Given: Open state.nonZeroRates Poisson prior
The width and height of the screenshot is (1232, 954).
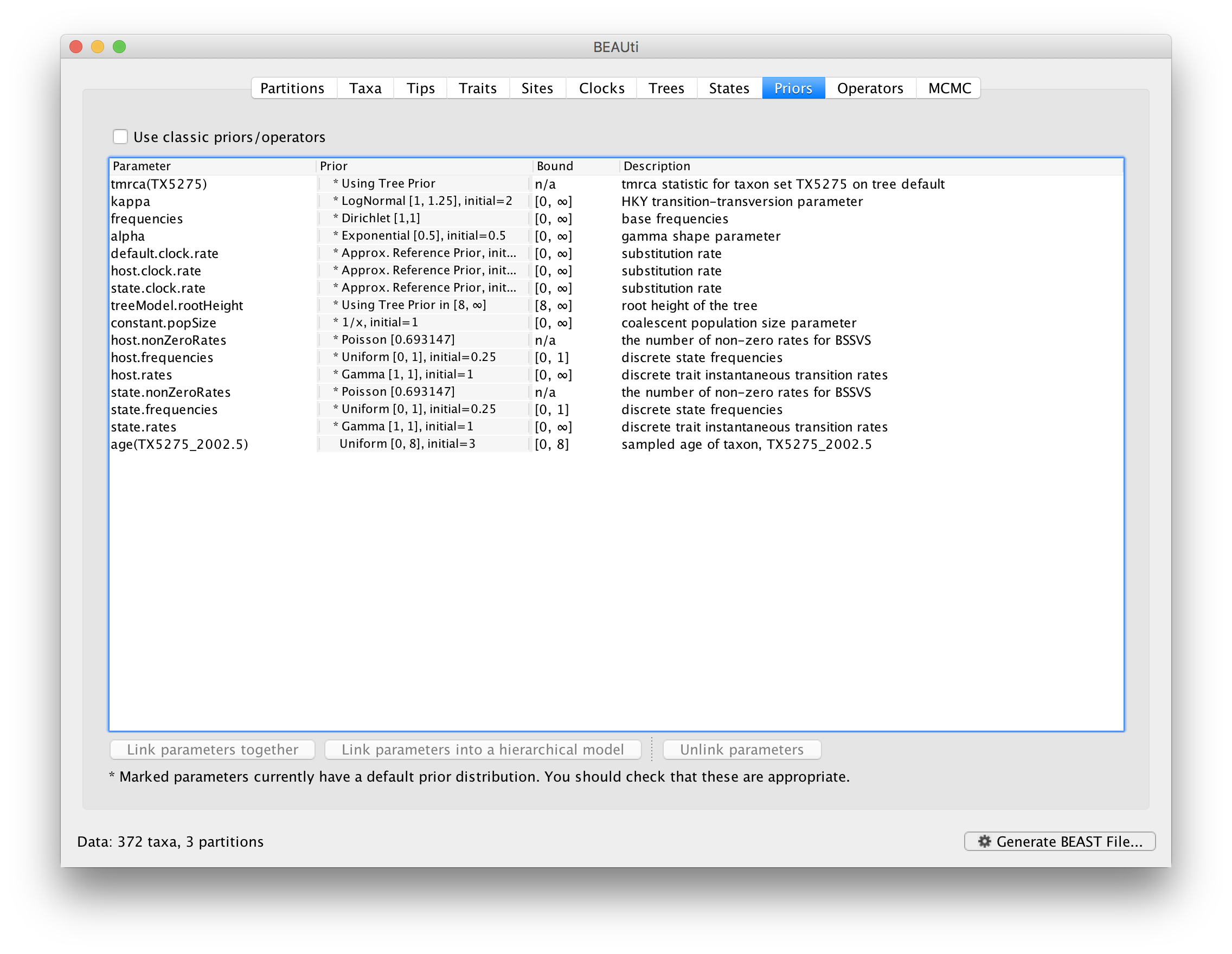Looking at the screenshot, I should click(424, 392).
